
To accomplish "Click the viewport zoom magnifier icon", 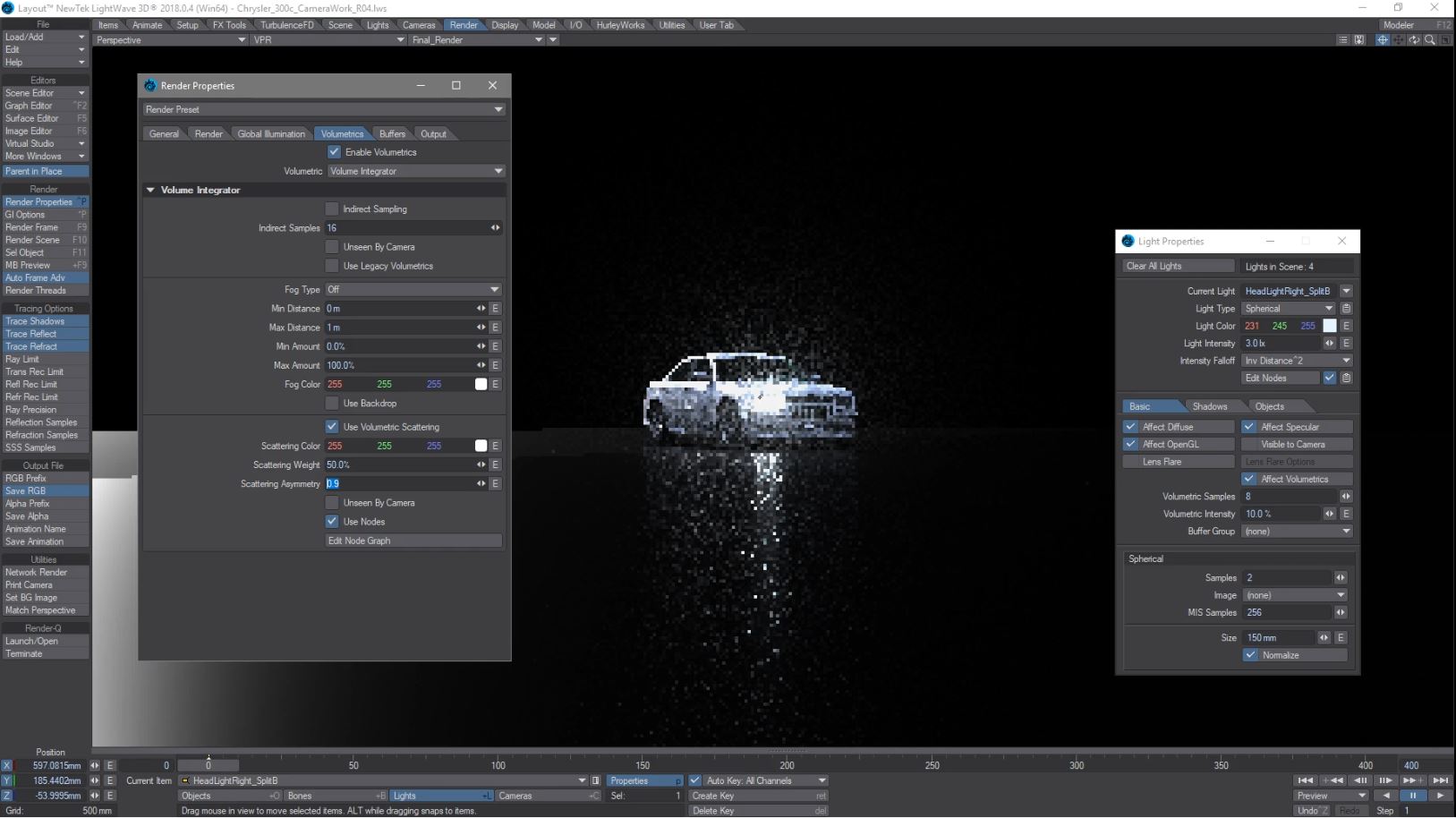I will pyautogui.click(x=1429, y=40).
